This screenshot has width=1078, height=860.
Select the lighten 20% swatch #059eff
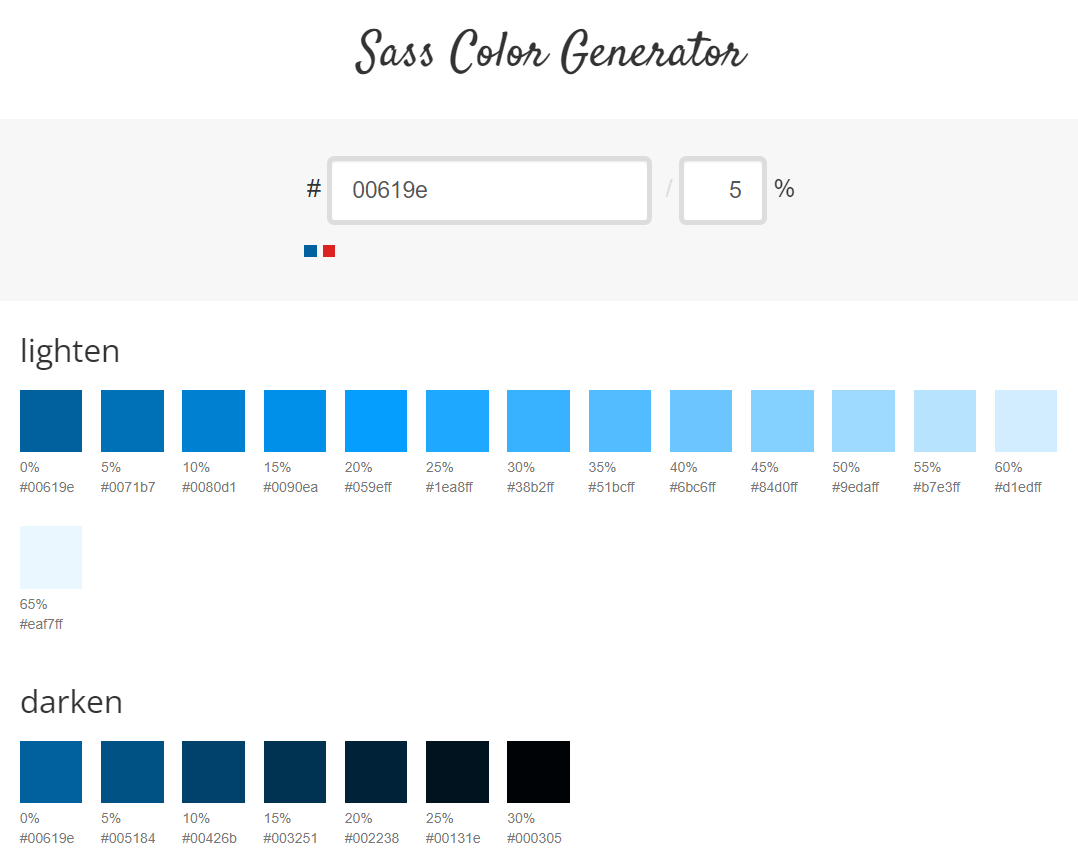[376, 421]
